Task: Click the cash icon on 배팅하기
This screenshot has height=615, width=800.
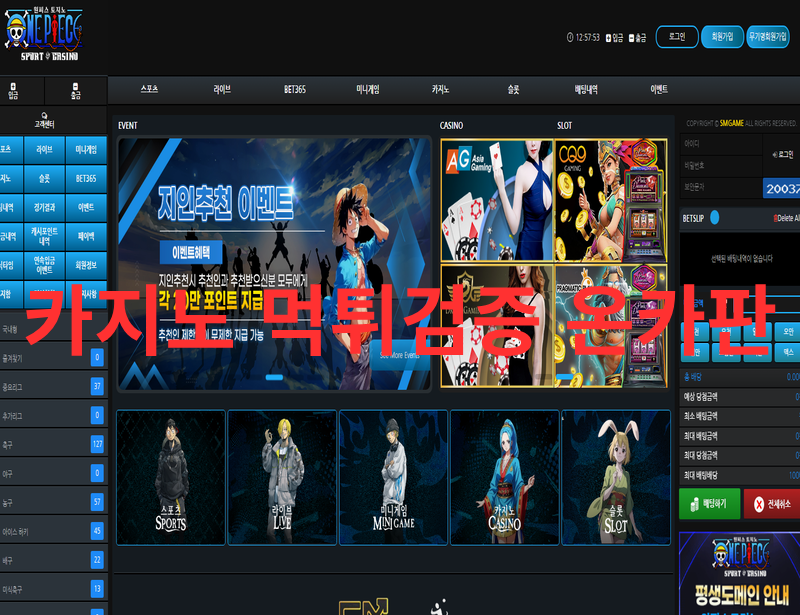Action: (694, 504)
